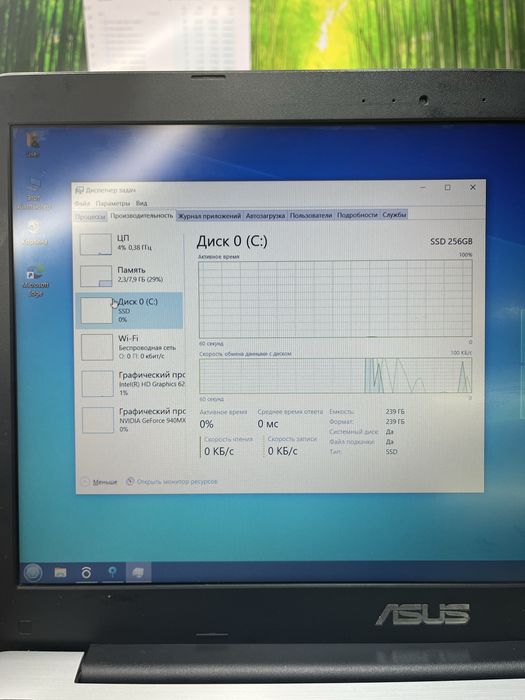Click the Системный диск Да value
Viewport: 525px width, 700px height.
pyautogui.click(x=390, y=431)
